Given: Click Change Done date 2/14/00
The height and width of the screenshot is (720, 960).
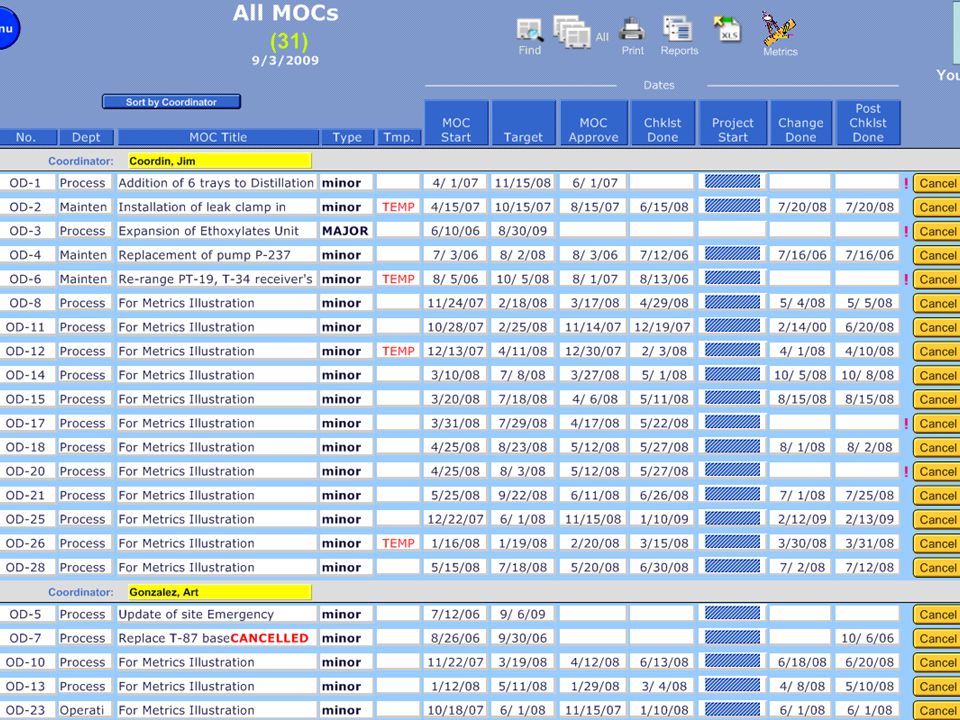Looking at the screenshot, I should 802,327.
